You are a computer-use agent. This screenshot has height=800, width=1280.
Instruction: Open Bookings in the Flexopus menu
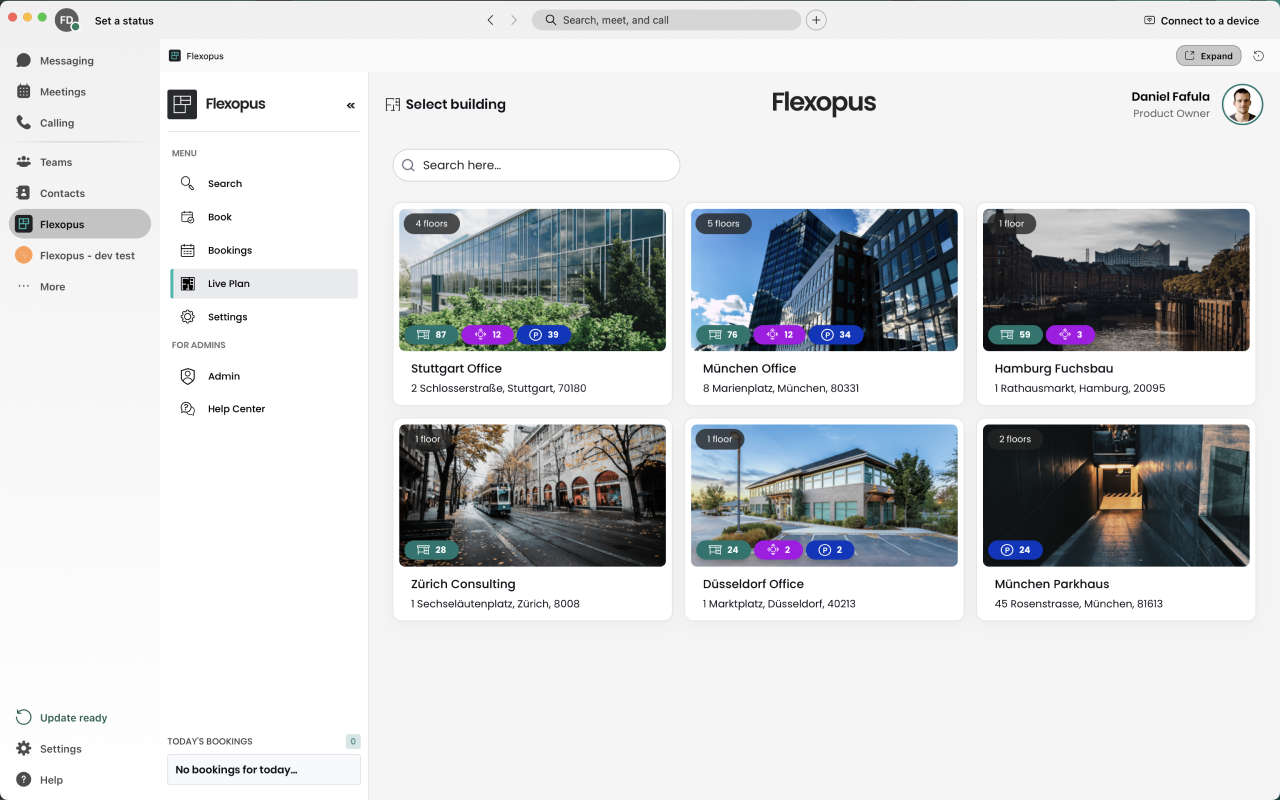click(x=264, y=250)
